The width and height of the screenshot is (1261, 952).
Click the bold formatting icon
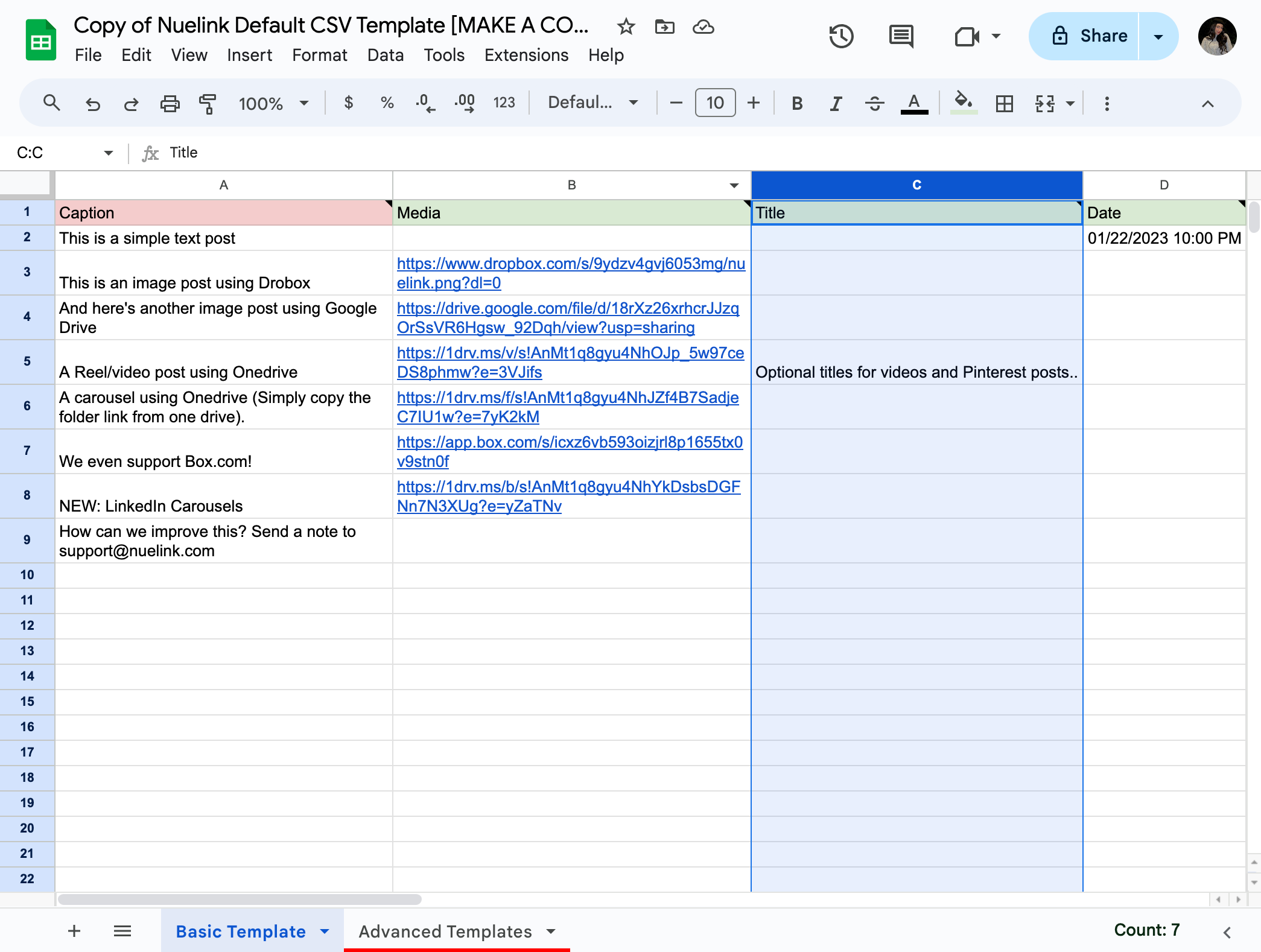[799, 104]
